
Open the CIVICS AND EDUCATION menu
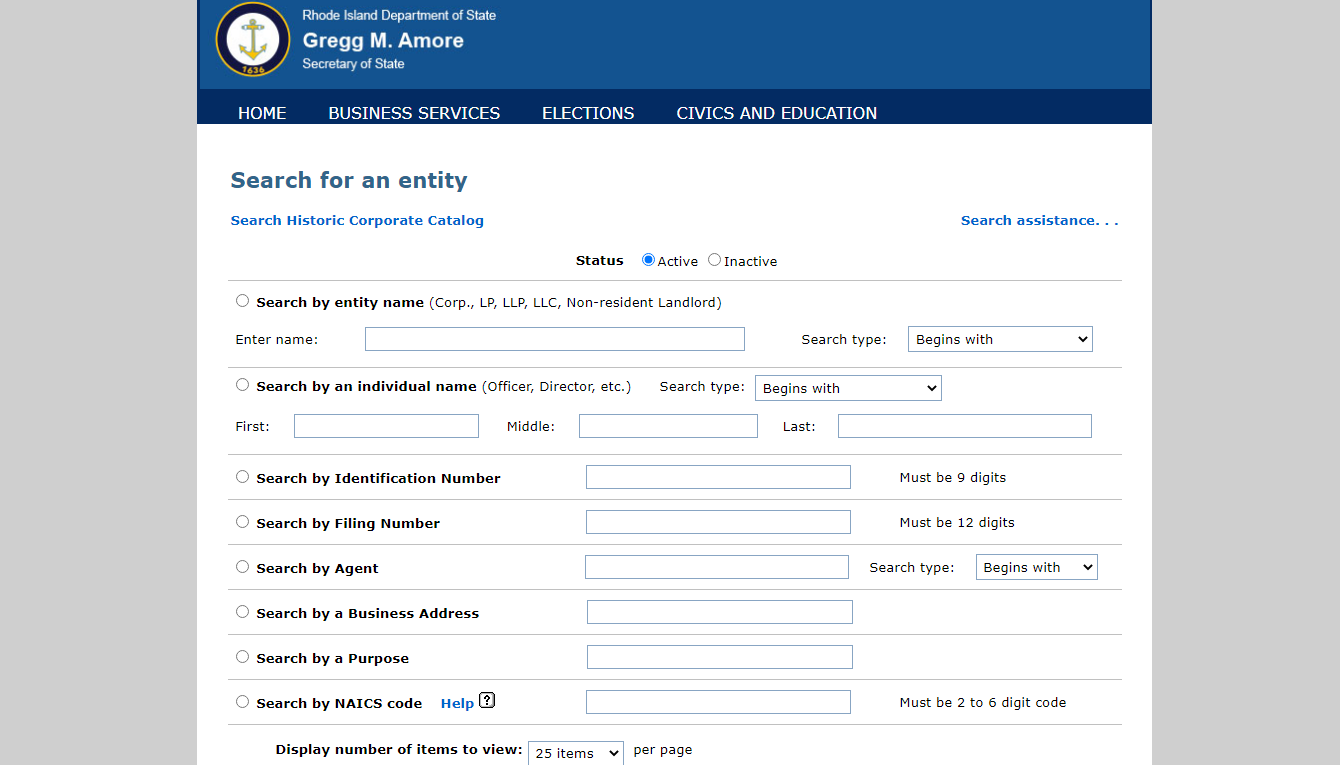tap(777, 113)
